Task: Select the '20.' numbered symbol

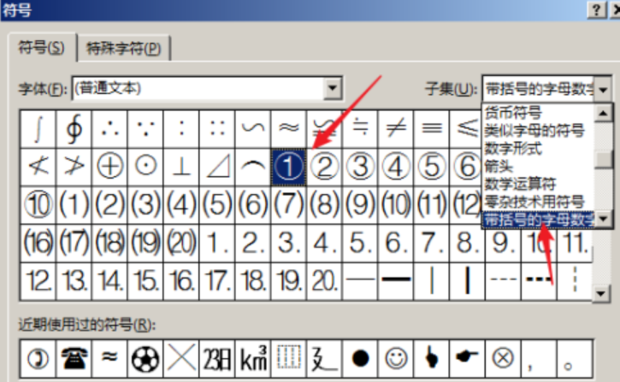Action: coord(324,280)
